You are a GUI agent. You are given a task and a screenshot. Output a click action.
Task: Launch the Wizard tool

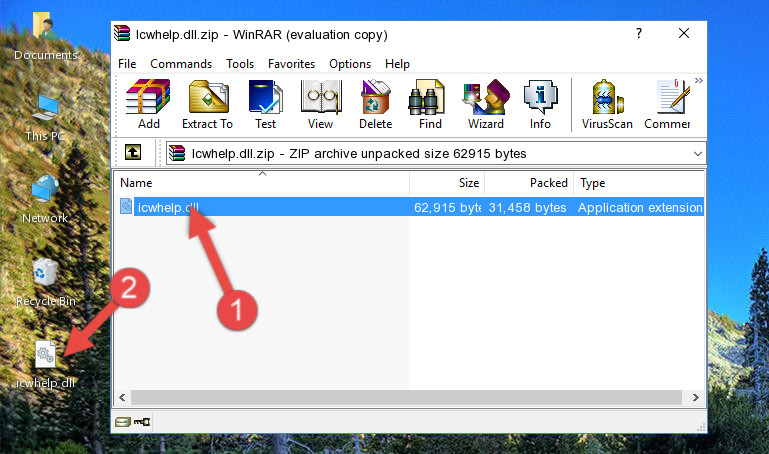click(x=486, y=104)
